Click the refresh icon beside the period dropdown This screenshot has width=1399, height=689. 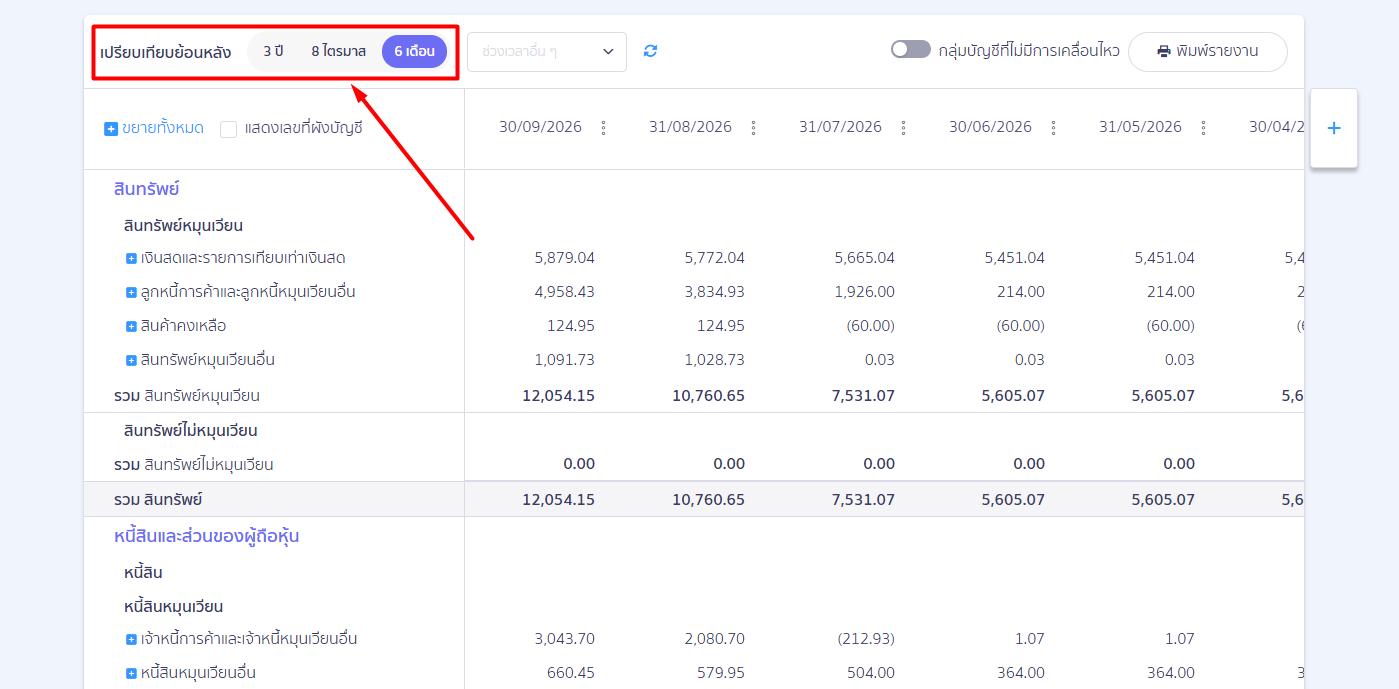650,51
